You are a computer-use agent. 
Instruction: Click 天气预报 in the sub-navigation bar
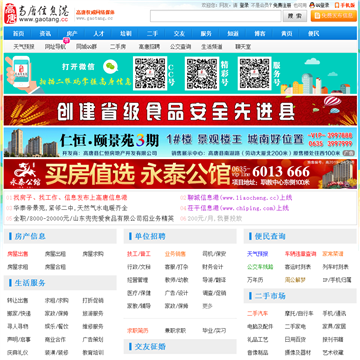click(x=24, y=47)
